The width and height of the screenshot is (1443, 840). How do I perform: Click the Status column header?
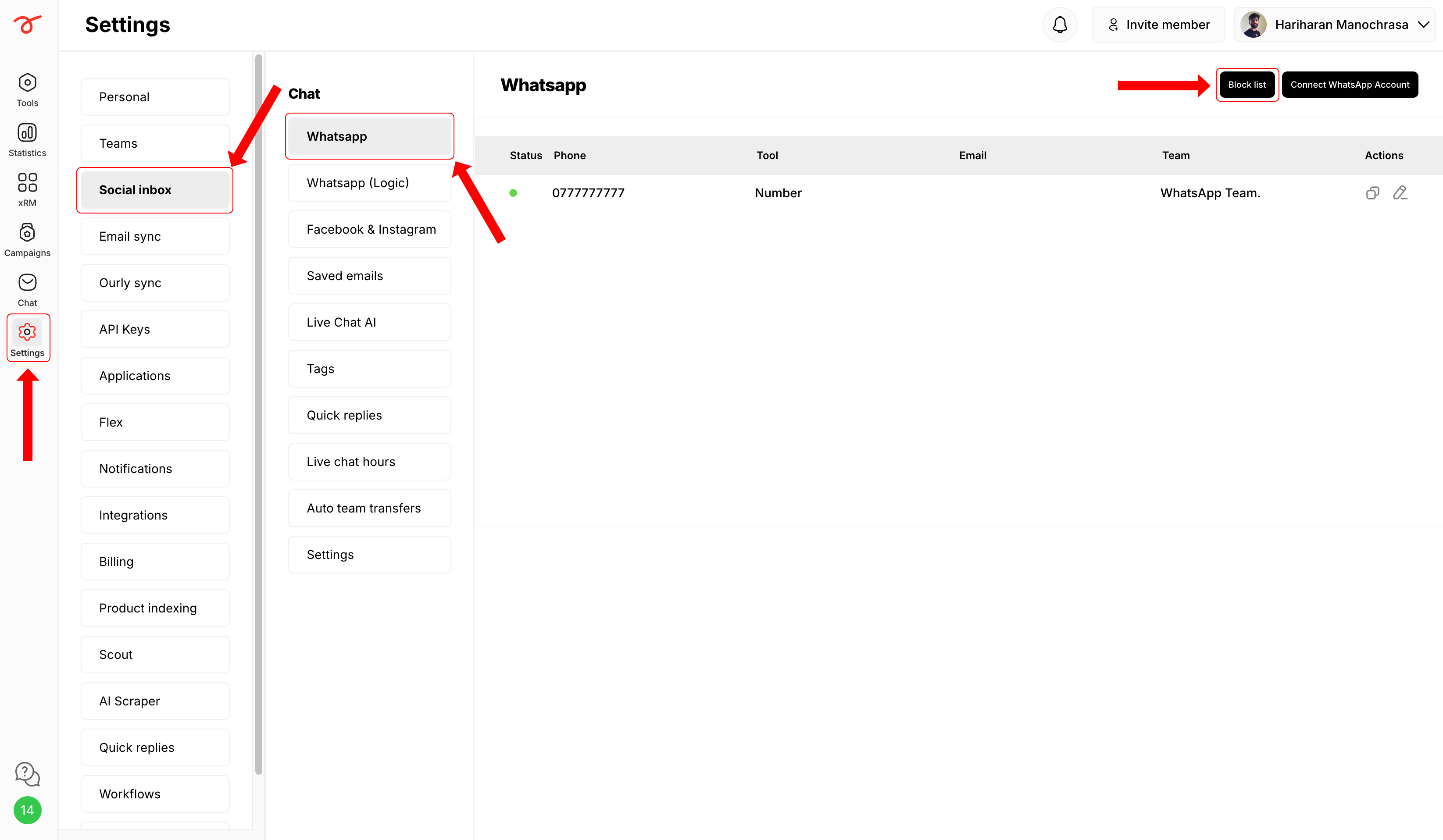(x=525, y=155)
